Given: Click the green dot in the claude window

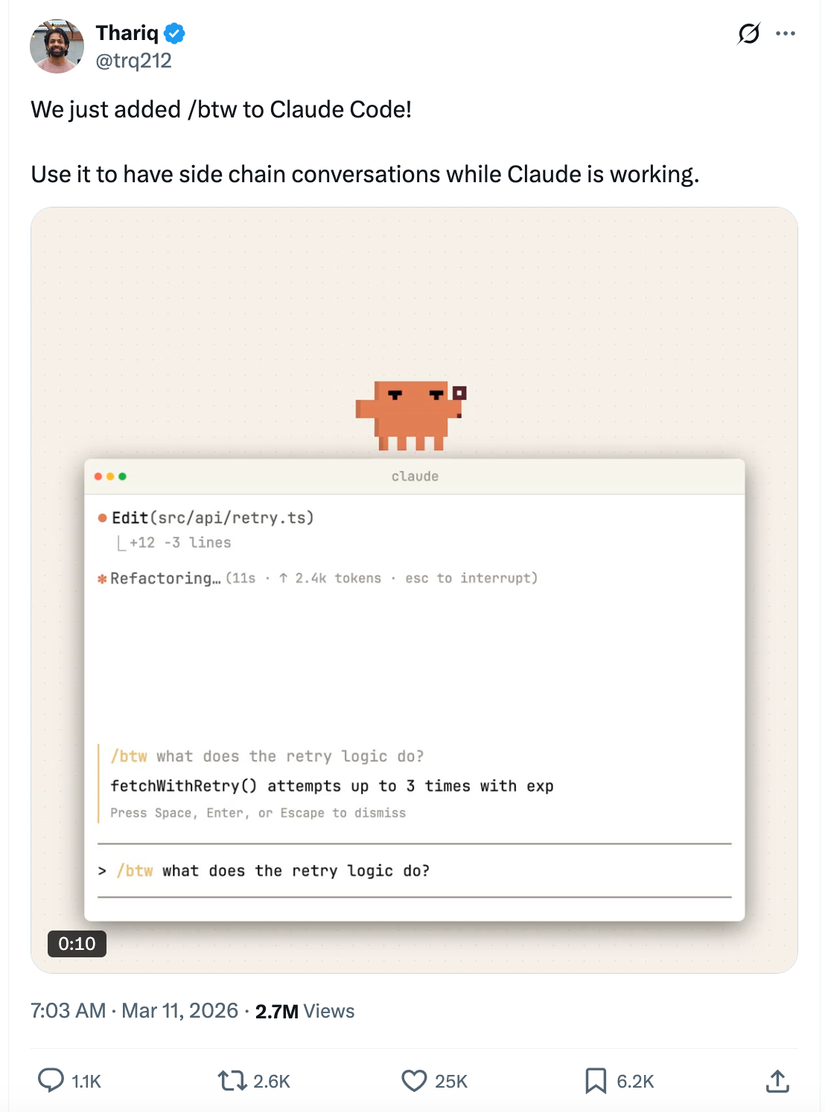Looking at the screenshot, I should tap(122, 477).
